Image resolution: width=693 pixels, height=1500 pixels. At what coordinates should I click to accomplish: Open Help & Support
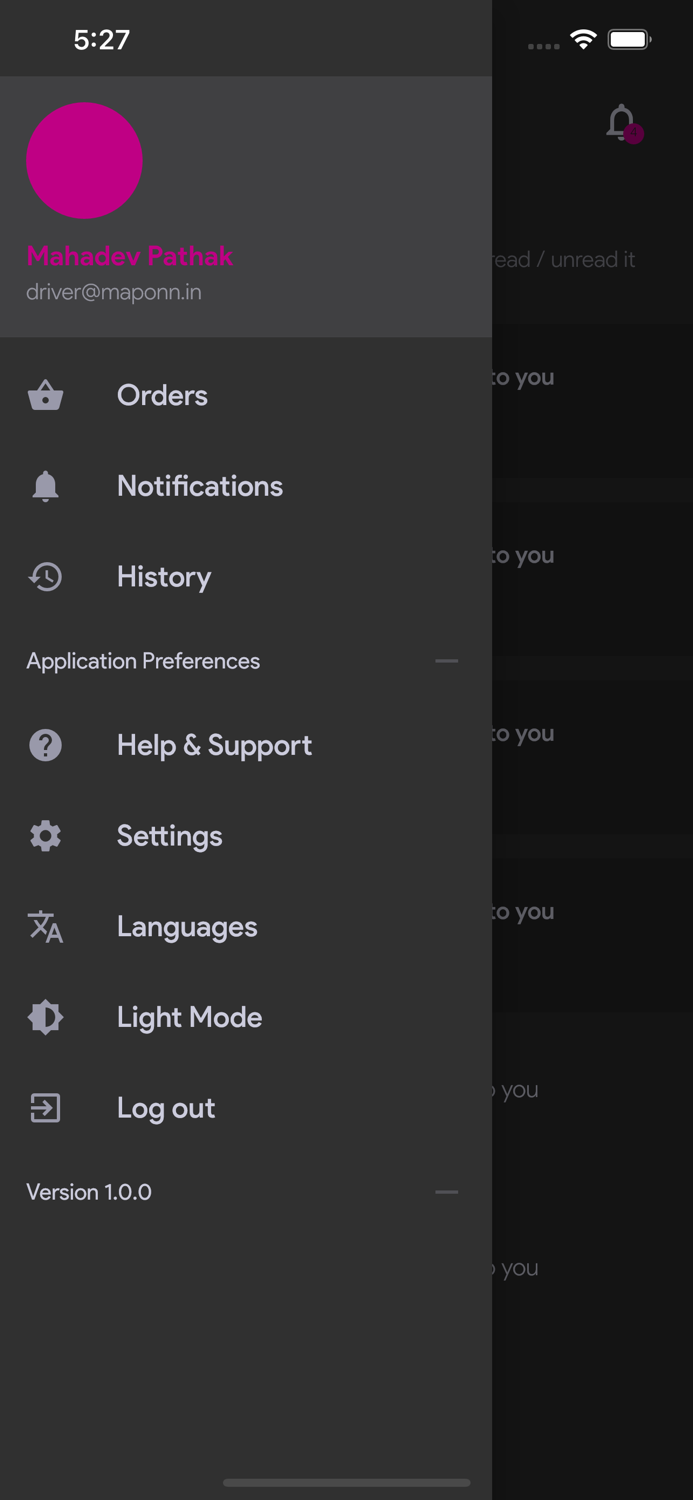(x=214, y=746)
